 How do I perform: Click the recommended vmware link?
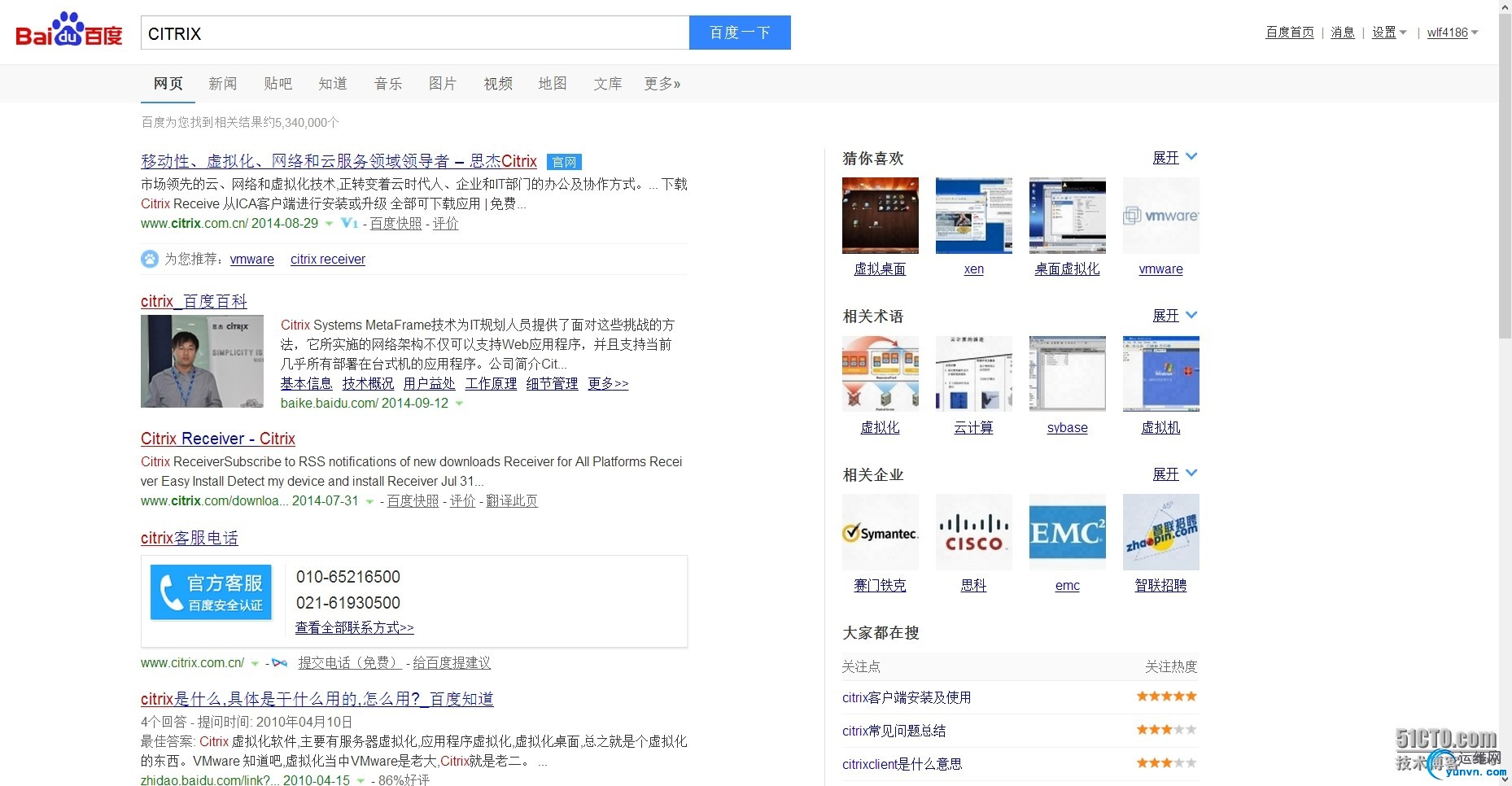click(252, 259)
